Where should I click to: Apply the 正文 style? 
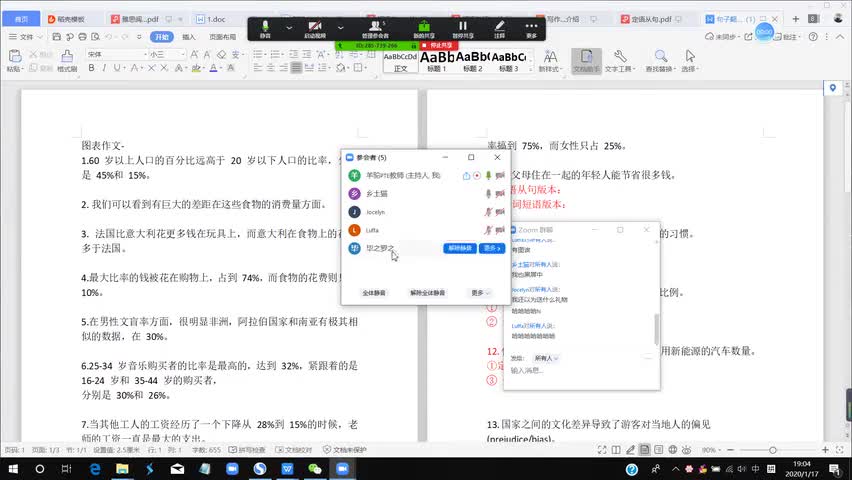point(400,61)
